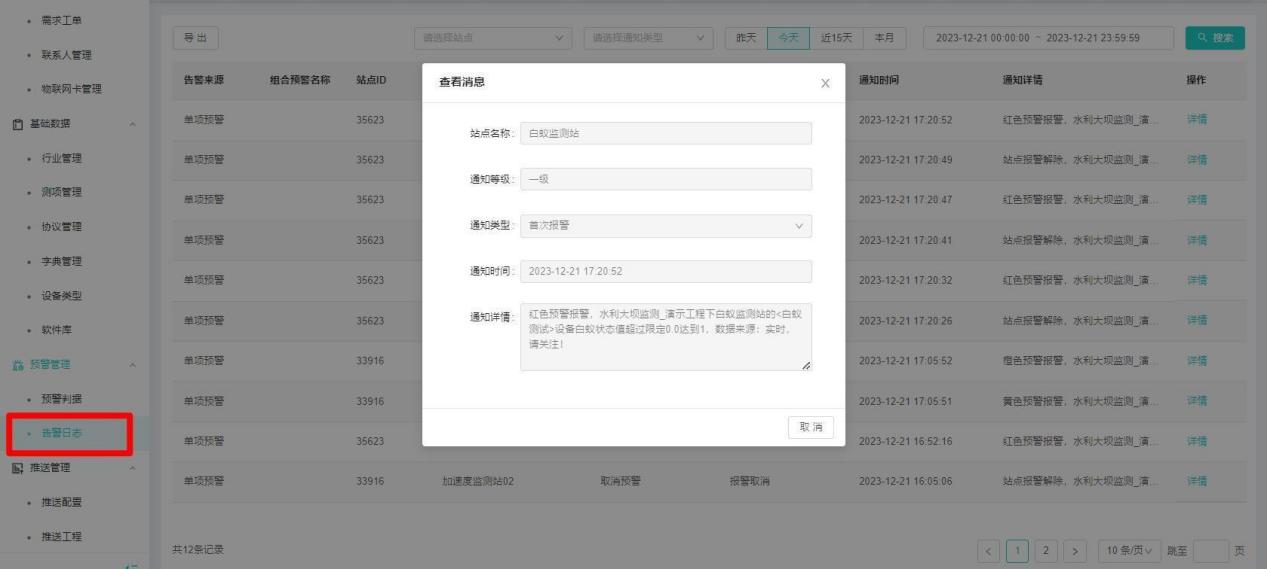Viewport: 1267px width, 569px height.
Task: Go to the previous page arrow
Action: [989, 549]
